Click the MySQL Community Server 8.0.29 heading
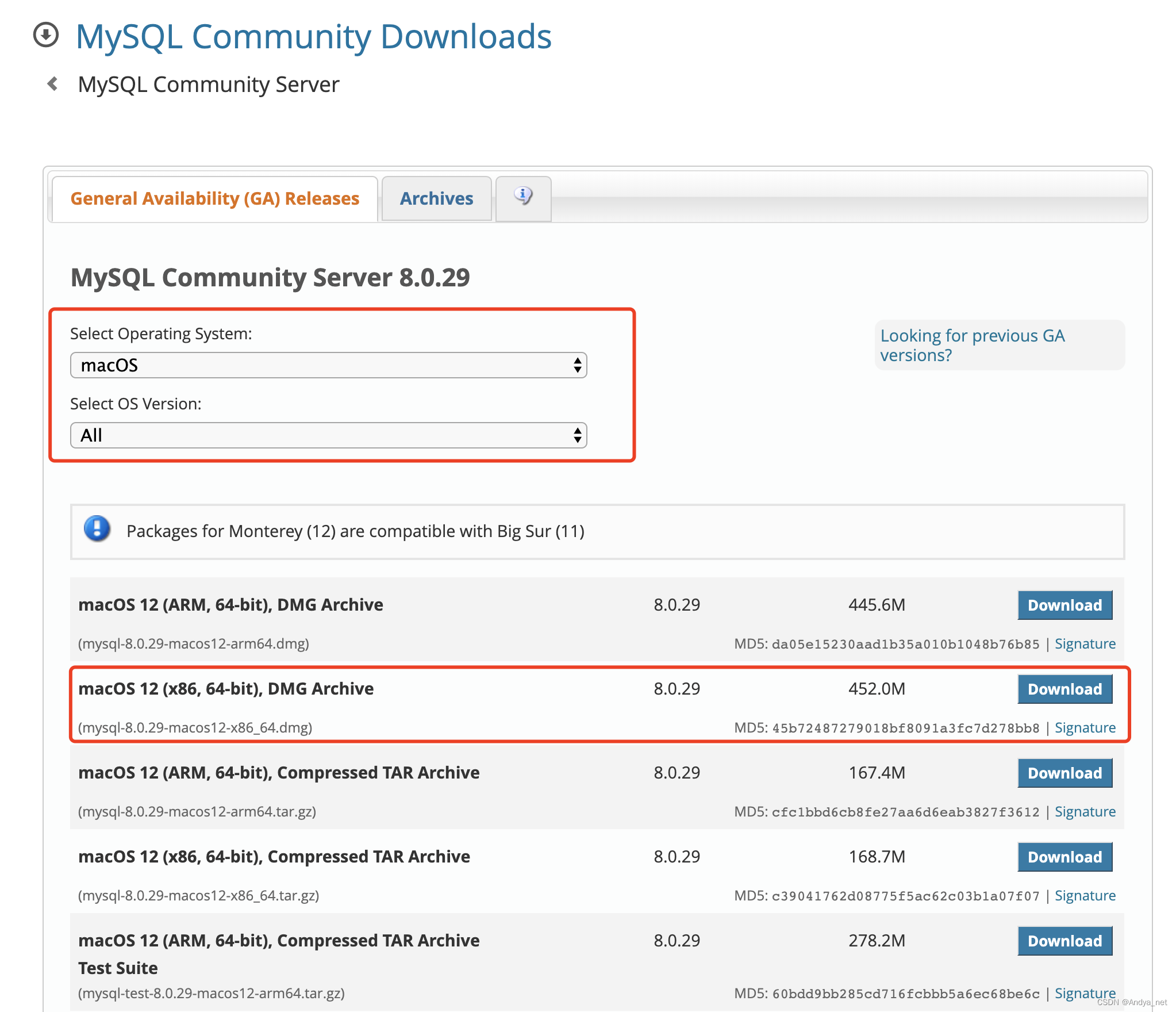1176x1012 pixels. pyautogui.click(x=270, y=277)
